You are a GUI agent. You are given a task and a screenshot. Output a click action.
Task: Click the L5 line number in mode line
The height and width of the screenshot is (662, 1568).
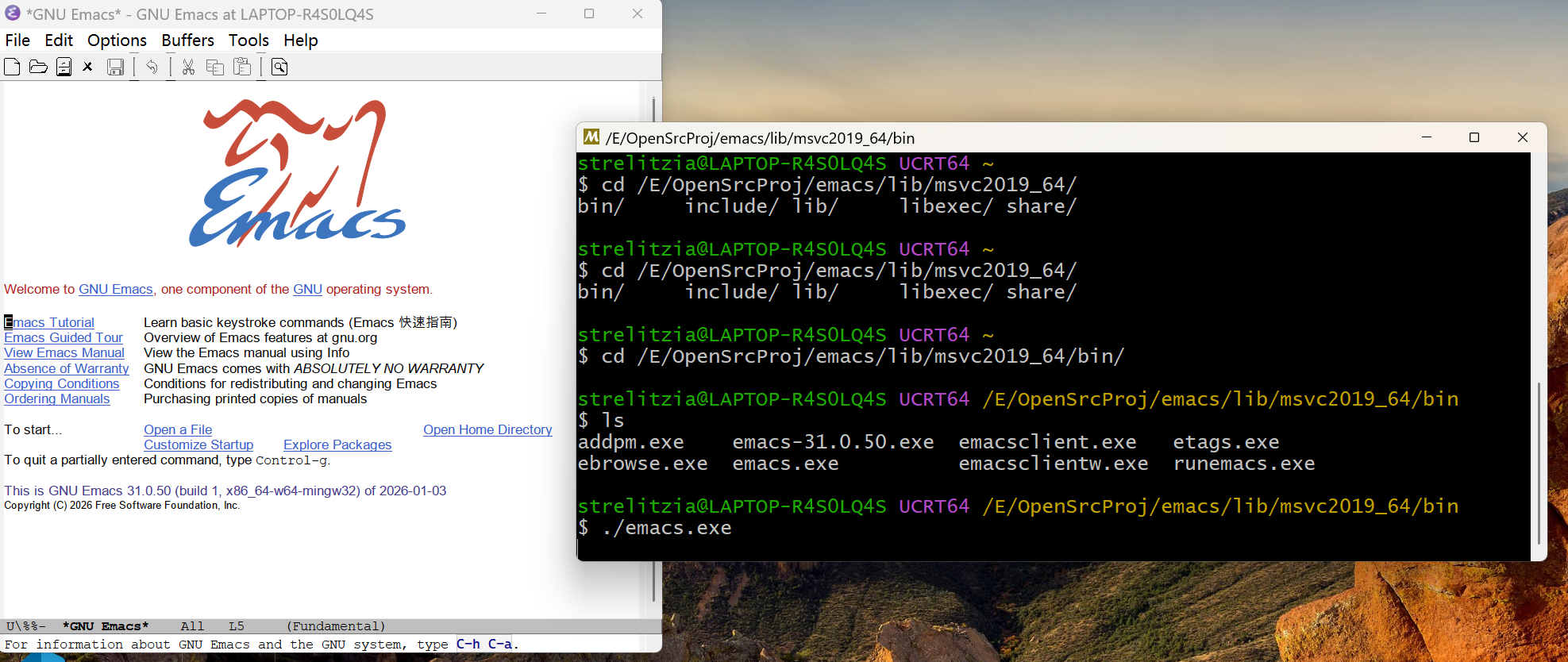[x=237, y=626]
